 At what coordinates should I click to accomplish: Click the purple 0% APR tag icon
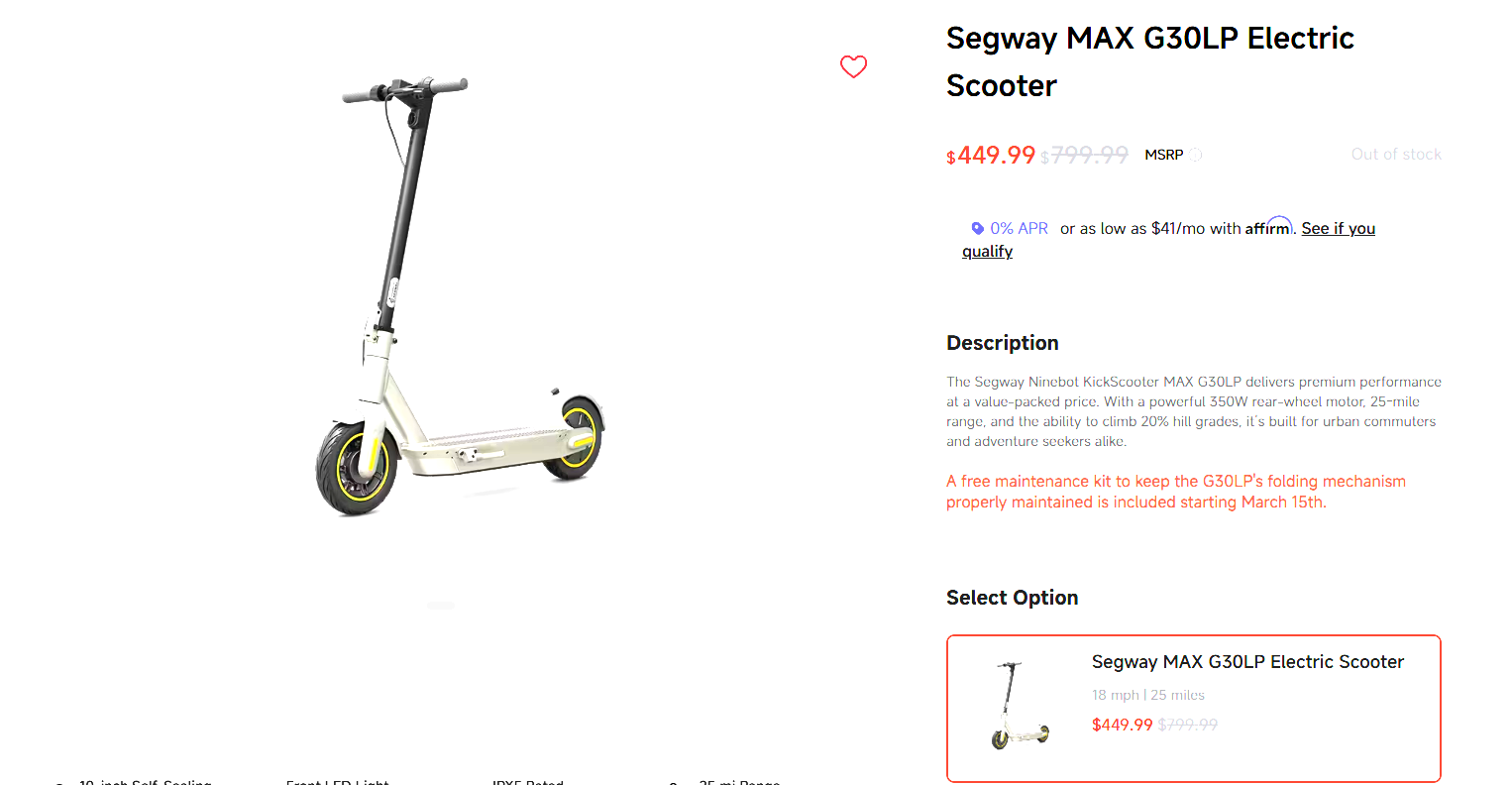[977, 228]
